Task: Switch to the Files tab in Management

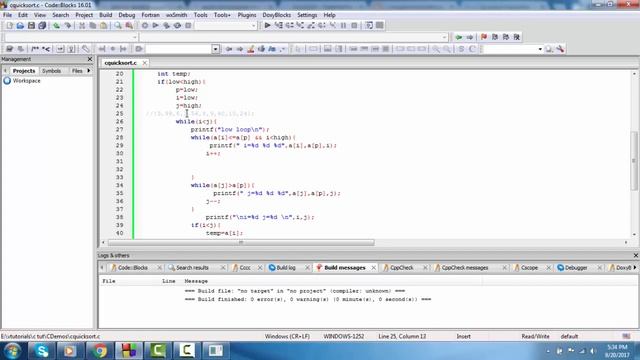Action: click(77, 71)
